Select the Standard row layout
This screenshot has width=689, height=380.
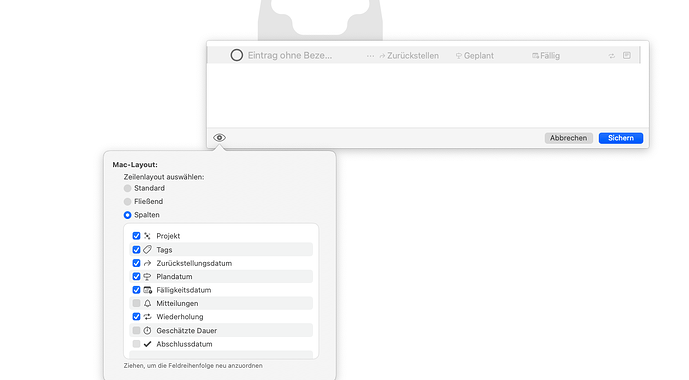pyautogui.click(x=127, y=188)
